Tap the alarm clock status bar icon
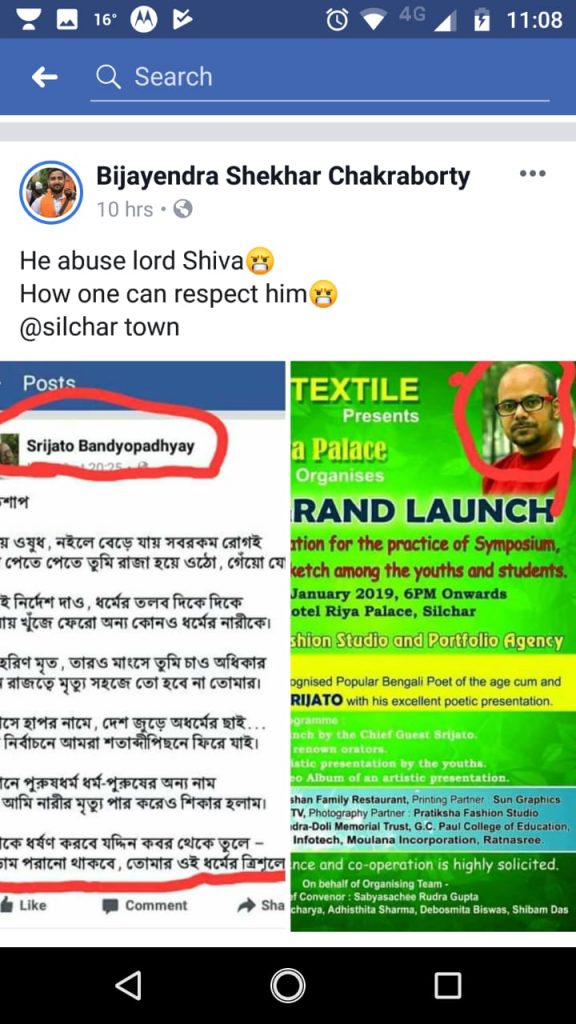This screenshot has width=576, height=1024. pyautogui.click(x=337, y=20)
